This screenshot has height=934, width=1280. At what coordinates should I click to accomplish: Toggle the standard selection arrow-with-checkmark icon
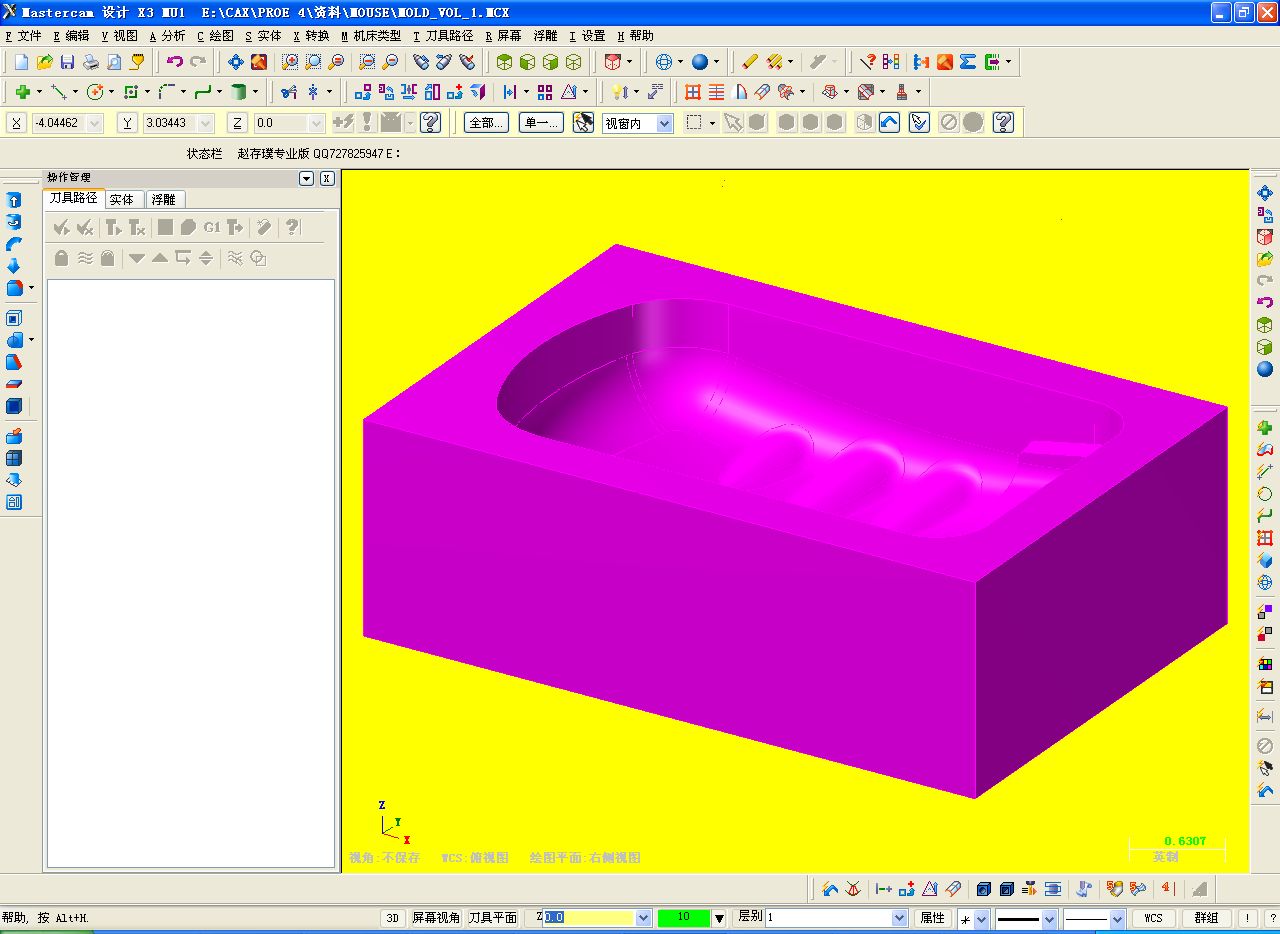[x=920, y=123]
